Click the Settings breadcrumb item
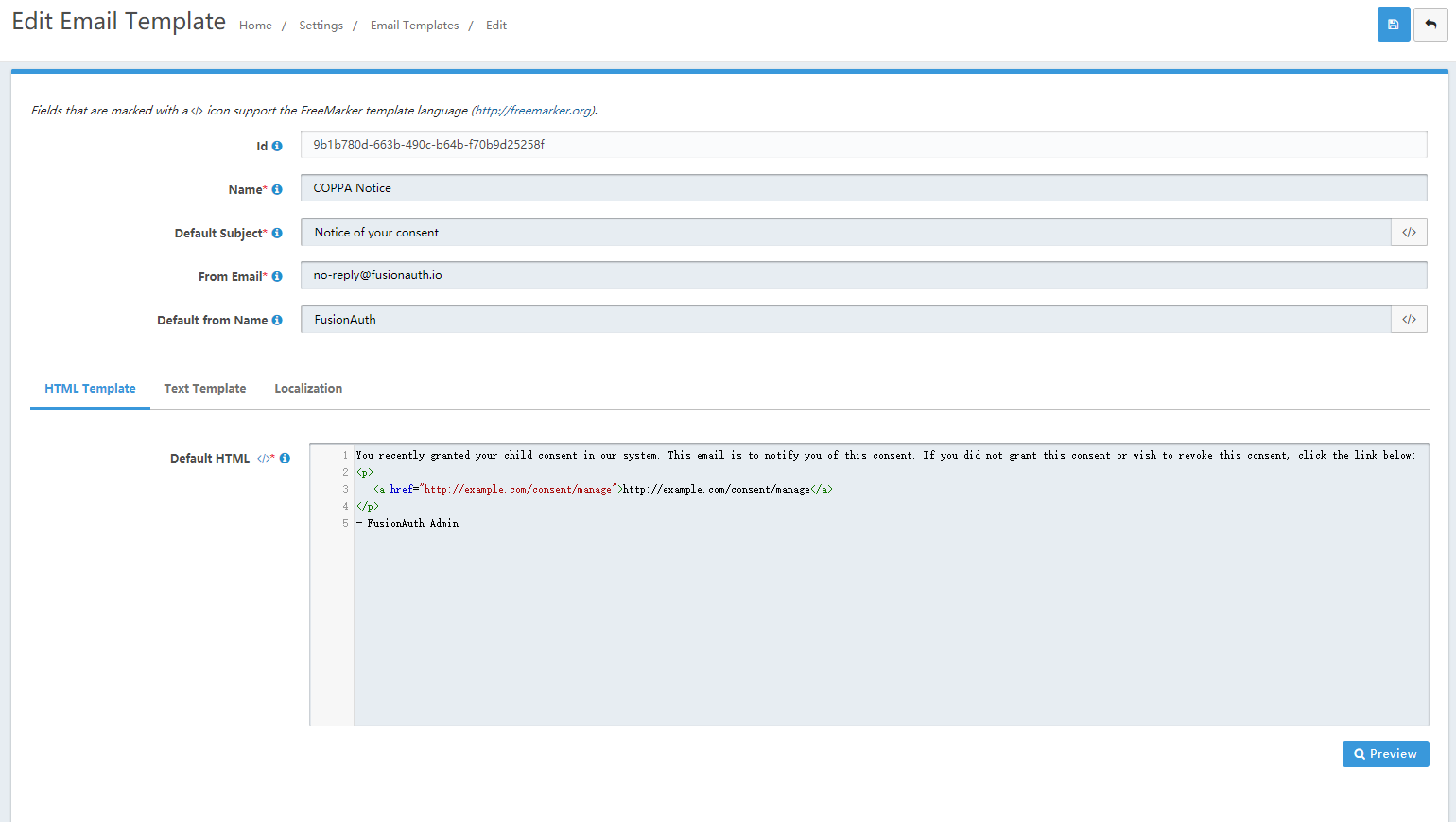1456x822 pixels. click(x=320, y=25)
